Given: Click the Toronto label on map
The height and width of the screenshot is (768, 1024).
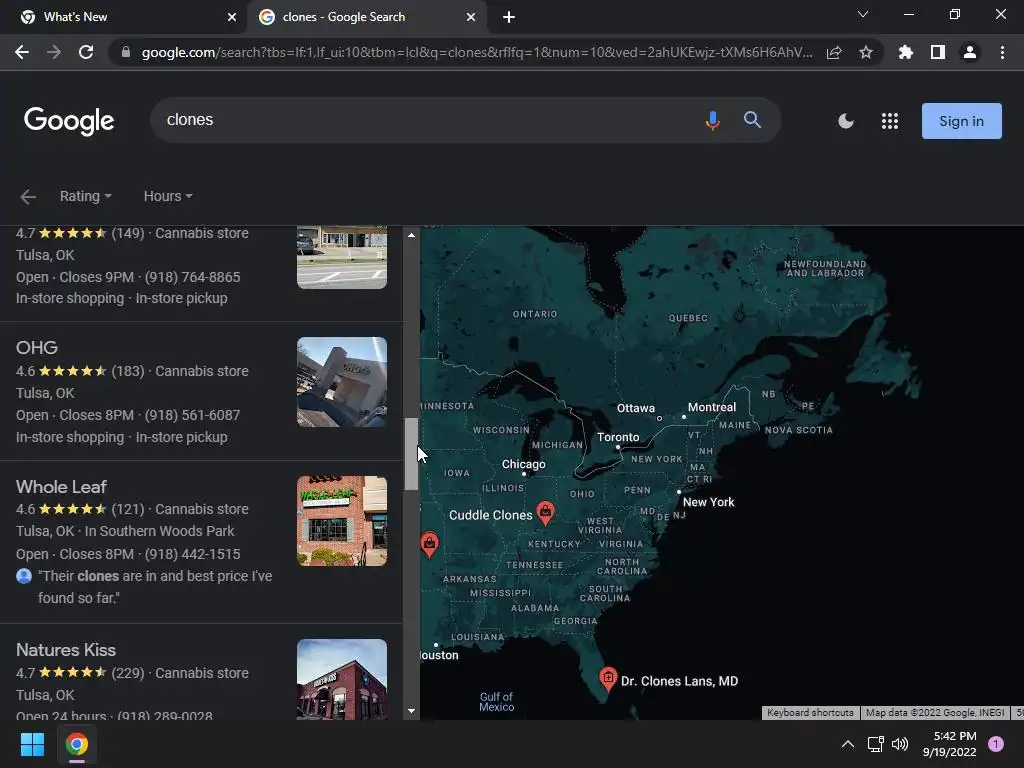Looking at the screenshot, I should 618,438.
